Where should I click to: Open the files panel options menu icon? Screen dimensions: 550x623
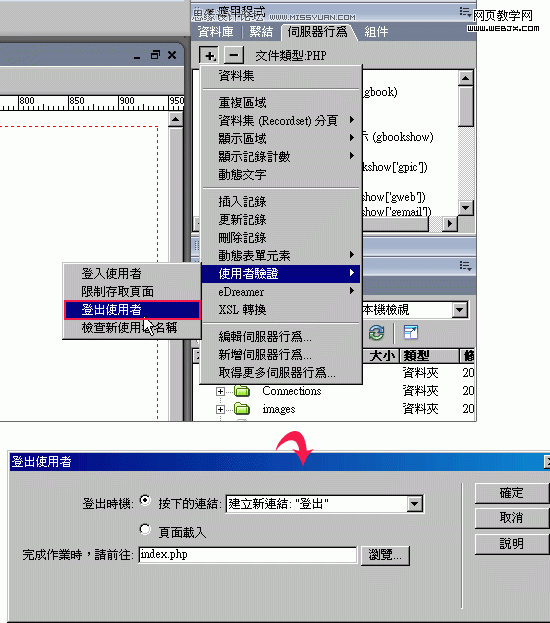pyautogui.click(x=465, y=265)
